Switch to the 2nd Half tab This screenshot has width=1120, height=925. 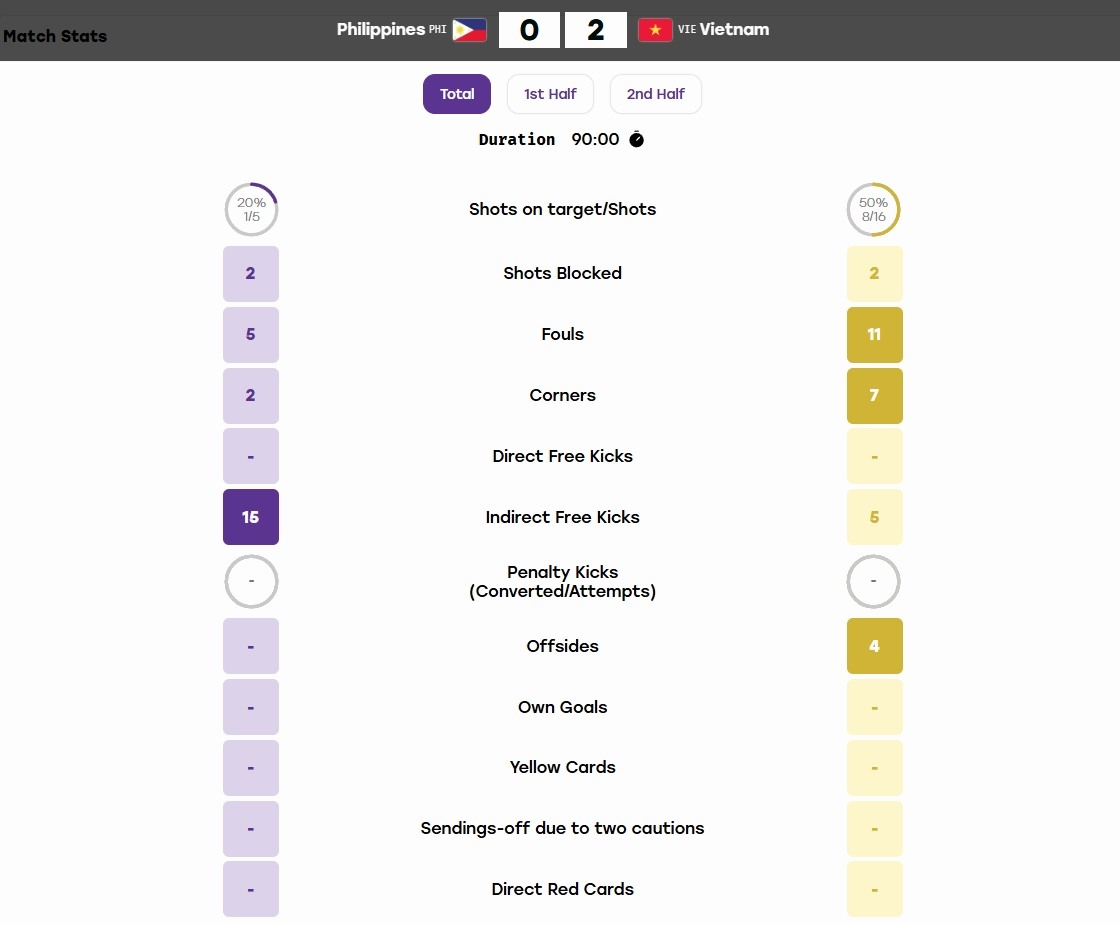pyautogui.click(x=656, y=94)
